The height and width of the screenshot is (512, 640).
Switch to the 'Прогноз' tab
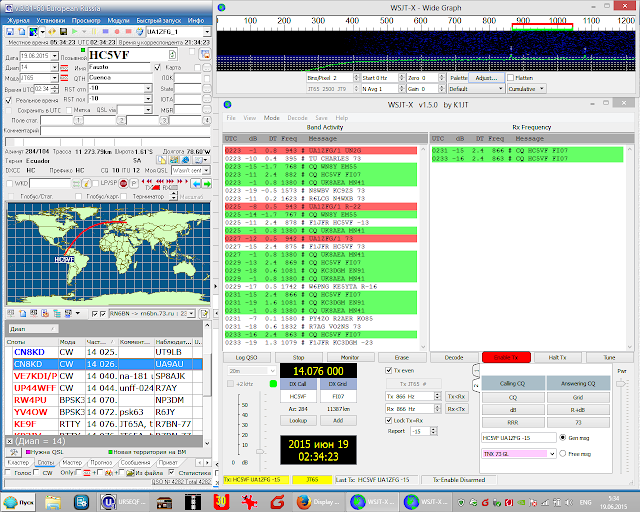click(x=101, y=463)
